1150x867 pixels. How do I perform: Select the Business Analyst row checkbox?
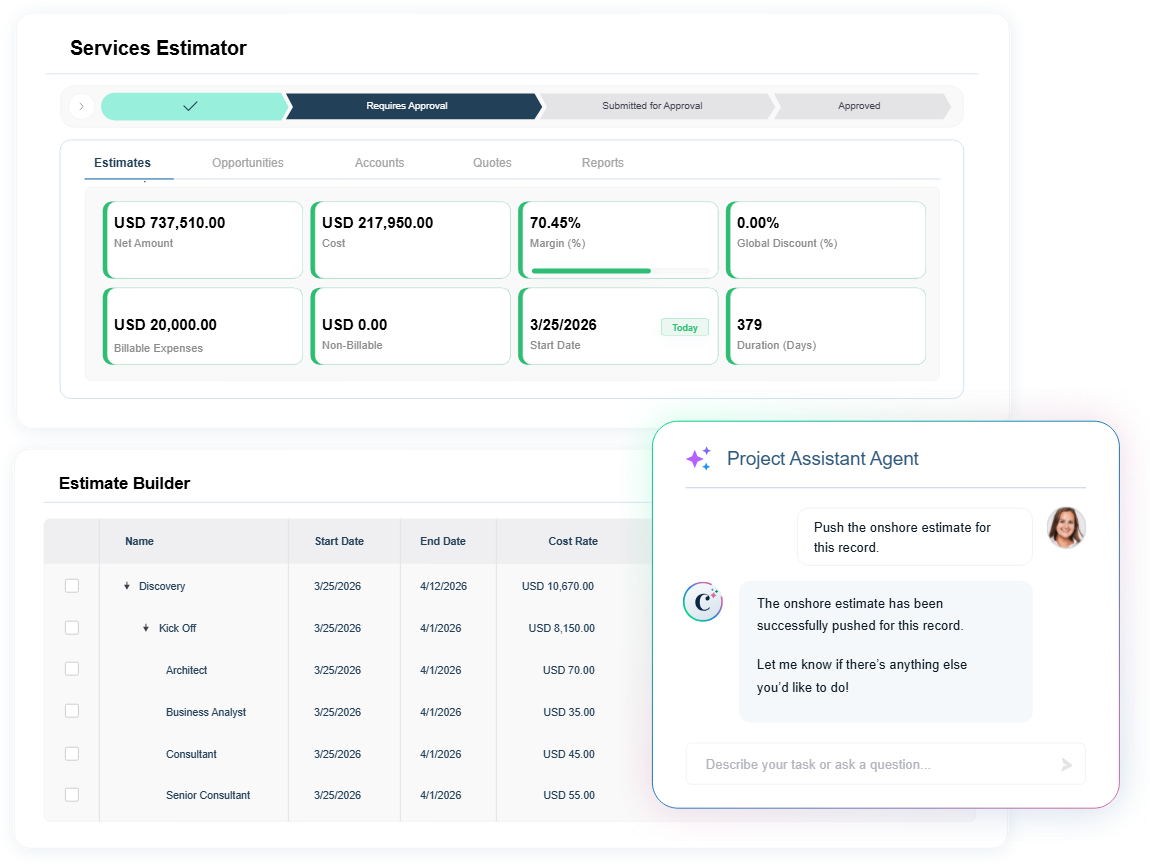72,711
